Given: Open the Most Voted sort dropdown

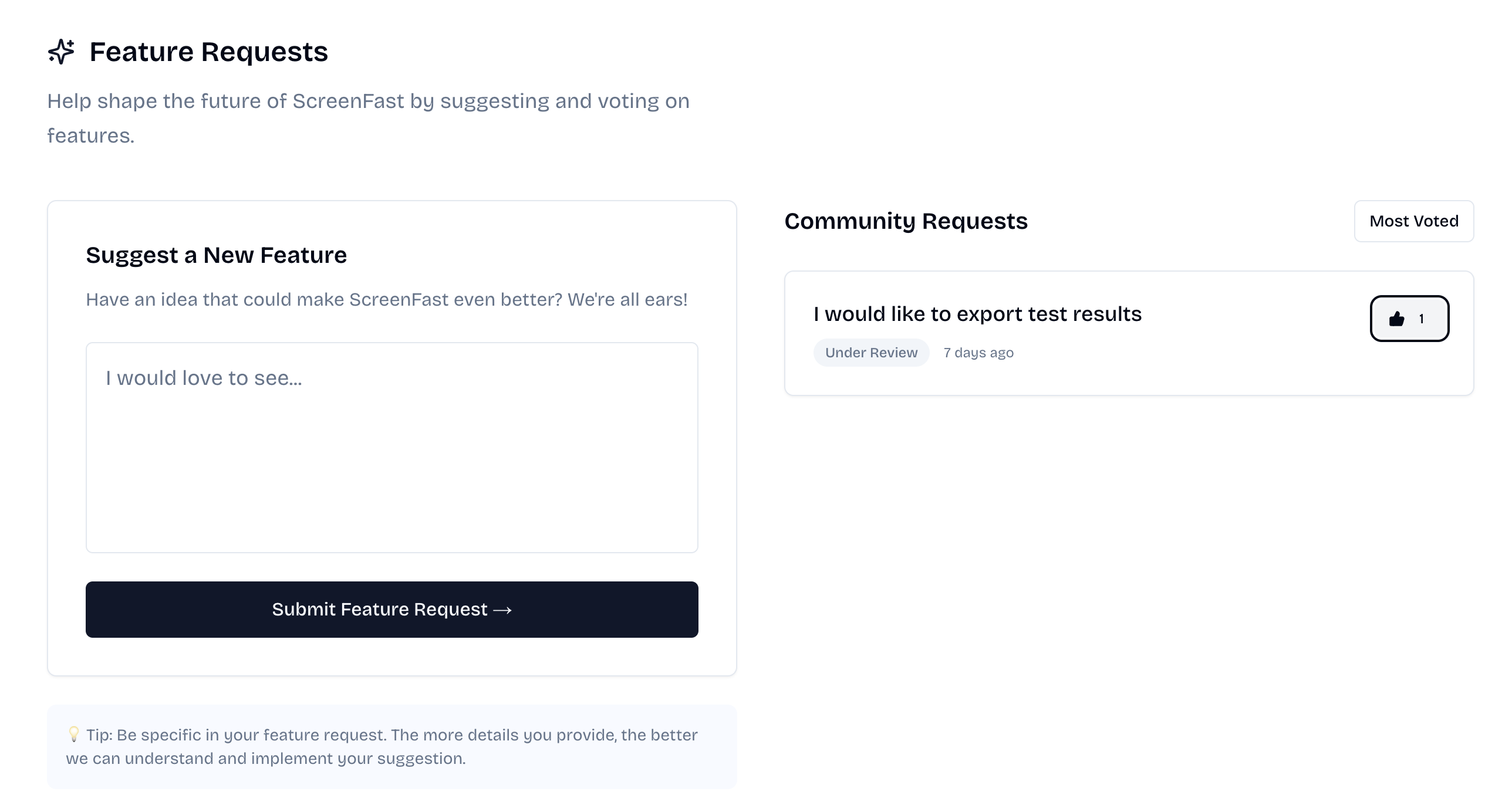Looking at the screenshot, I should tap(1413, 221).
